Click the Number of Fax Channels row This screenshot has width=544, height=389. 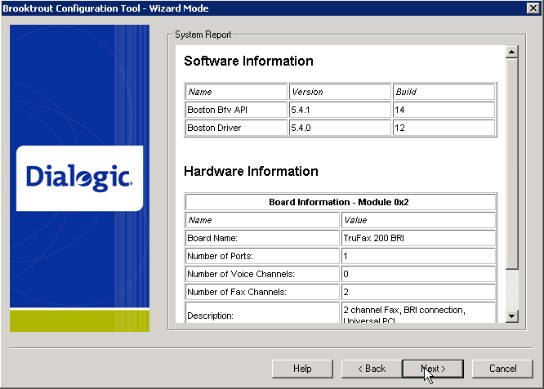coord(340,292)
